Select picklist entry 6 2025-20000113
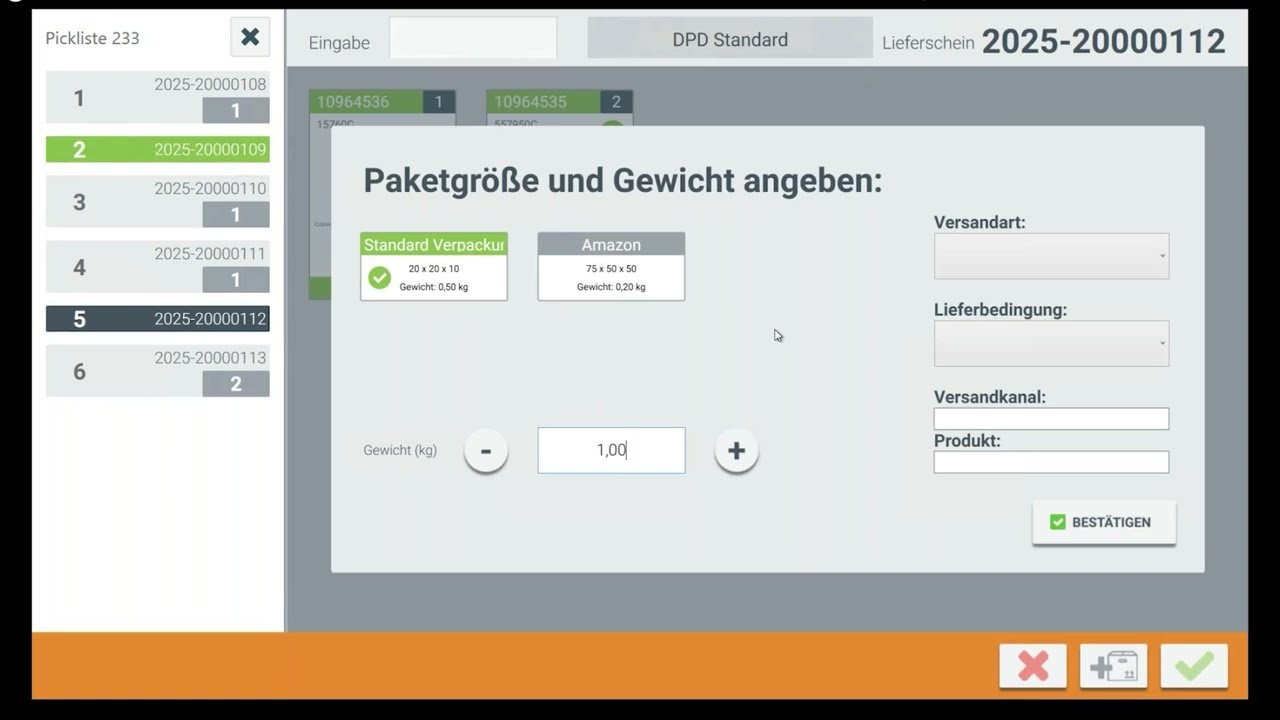Viewport: 1280px width, 720px height. (x=158, y=371)
